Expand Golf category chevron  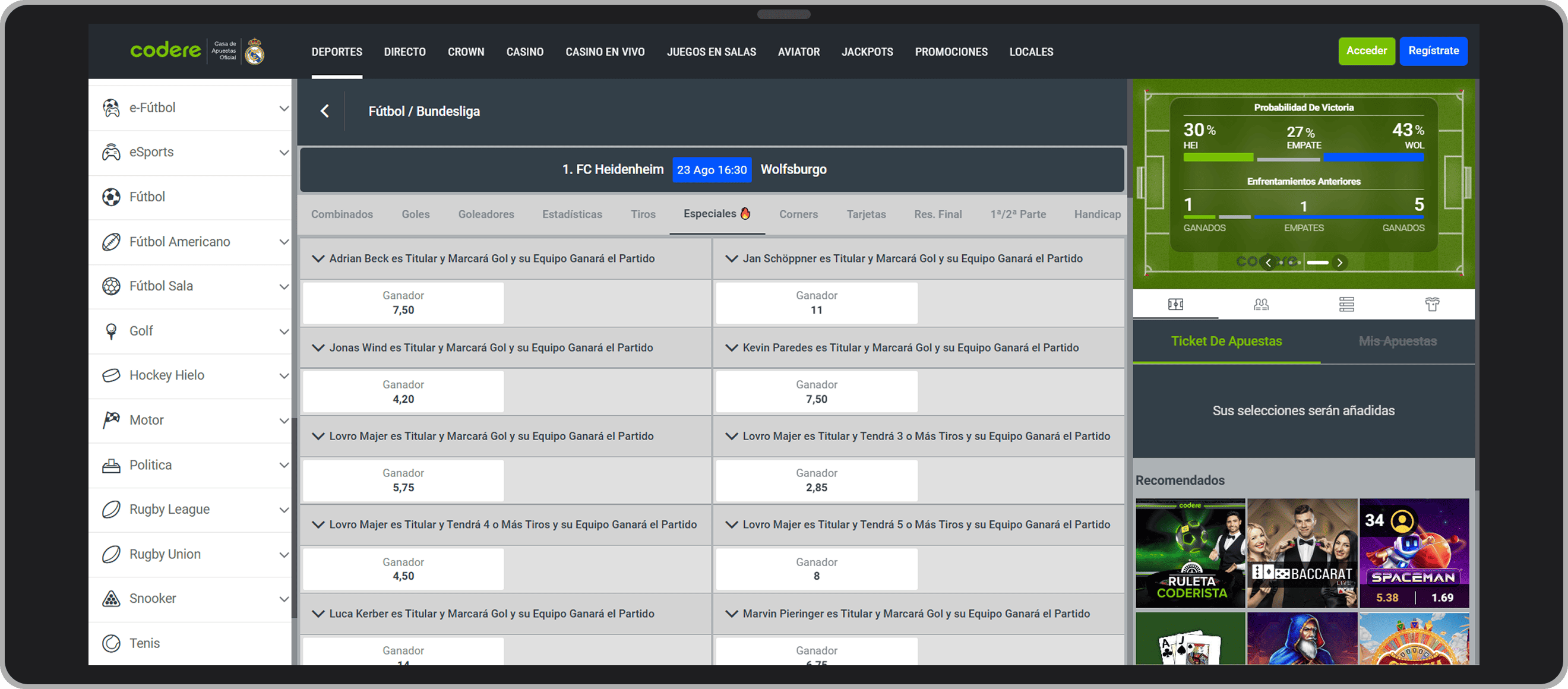[x=284, y=331]
